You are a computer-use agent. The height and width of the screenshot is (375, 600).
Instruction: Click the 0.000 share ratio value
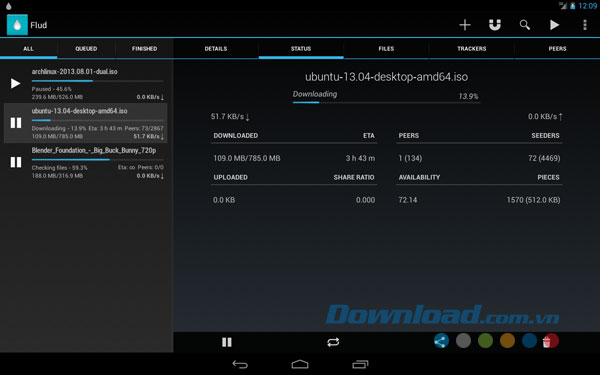pos(365,200)
